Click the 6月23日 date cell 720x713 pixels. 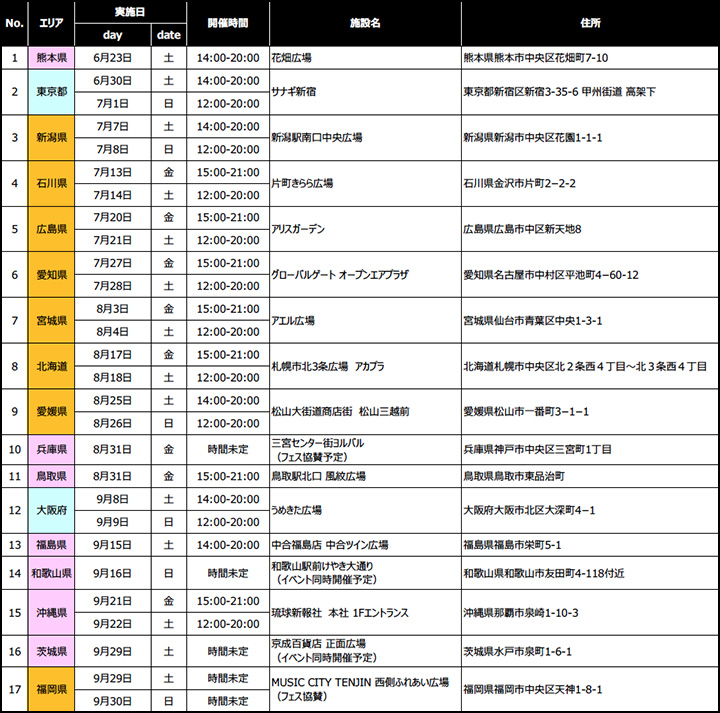112,58
